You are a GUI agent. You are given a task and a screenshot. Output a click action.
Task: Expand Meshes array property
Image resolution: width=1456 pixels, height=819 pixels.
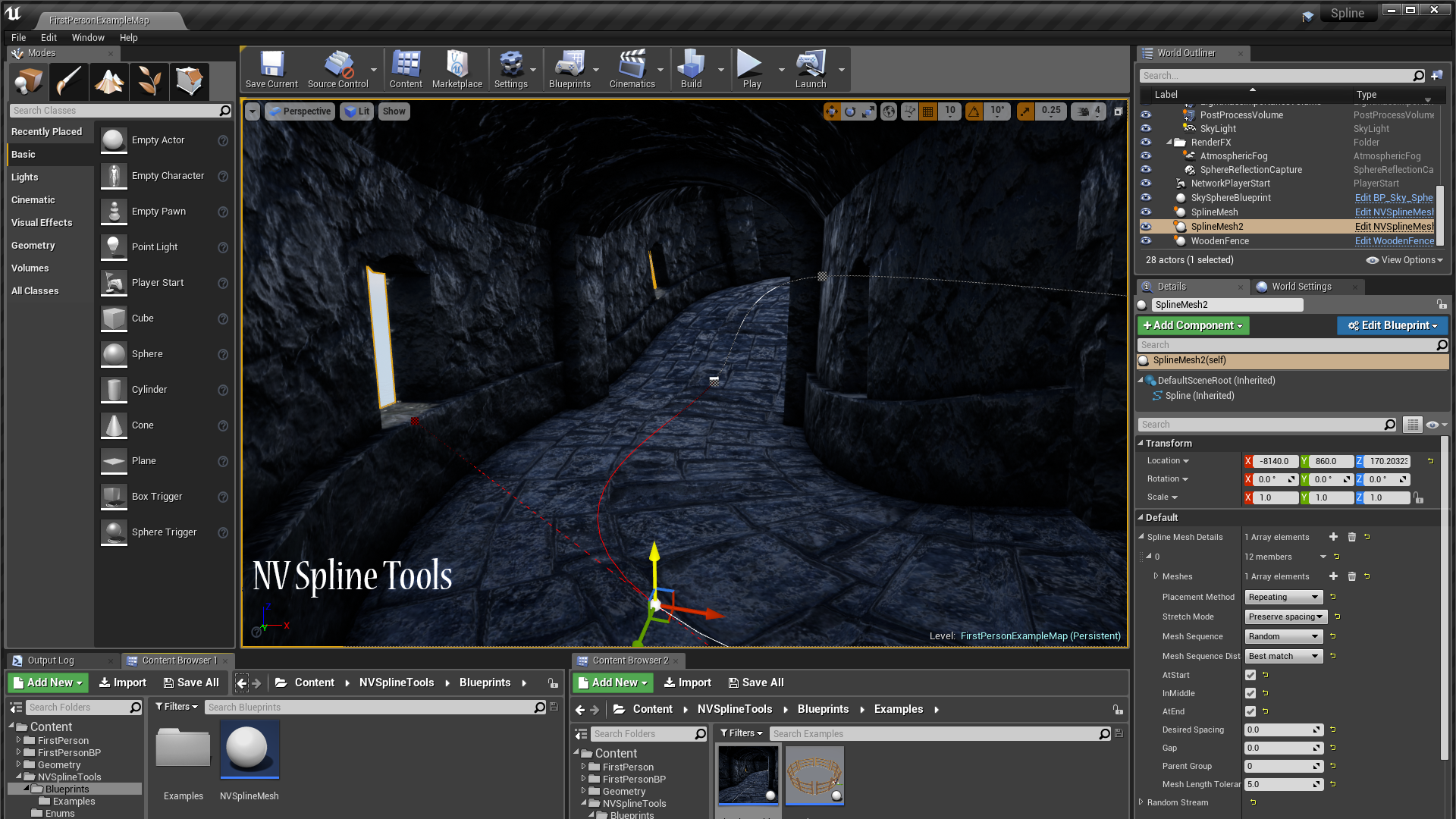click(1156, 576)
